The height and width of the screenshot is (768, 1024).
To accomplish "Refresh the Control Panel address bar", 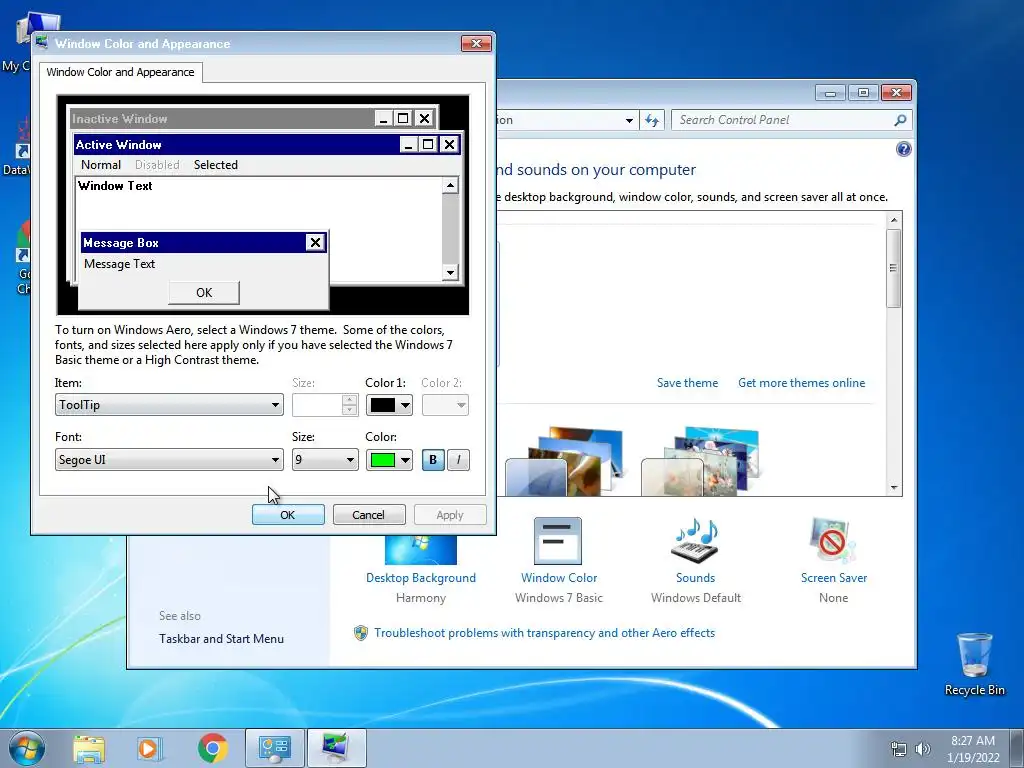I will click(652, 120).
